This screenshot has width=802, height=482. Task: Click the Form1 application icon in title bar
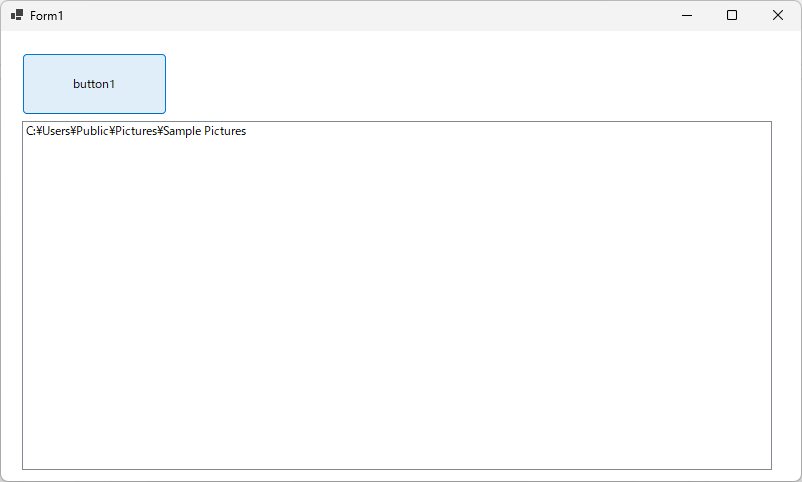(17, 15)
